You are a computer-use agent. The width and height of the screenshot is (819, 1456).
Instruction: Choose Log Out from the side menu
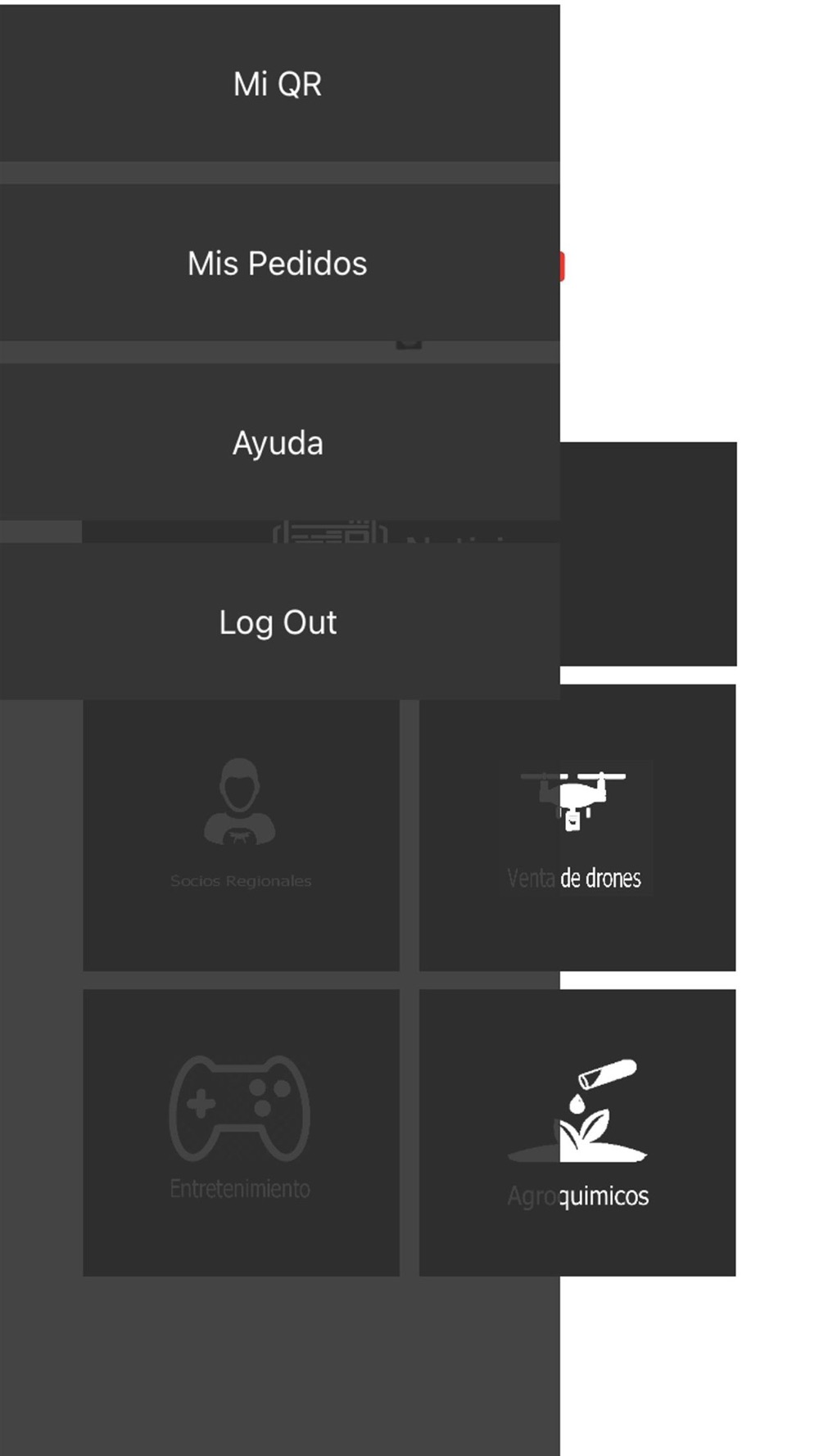point(279,622)
